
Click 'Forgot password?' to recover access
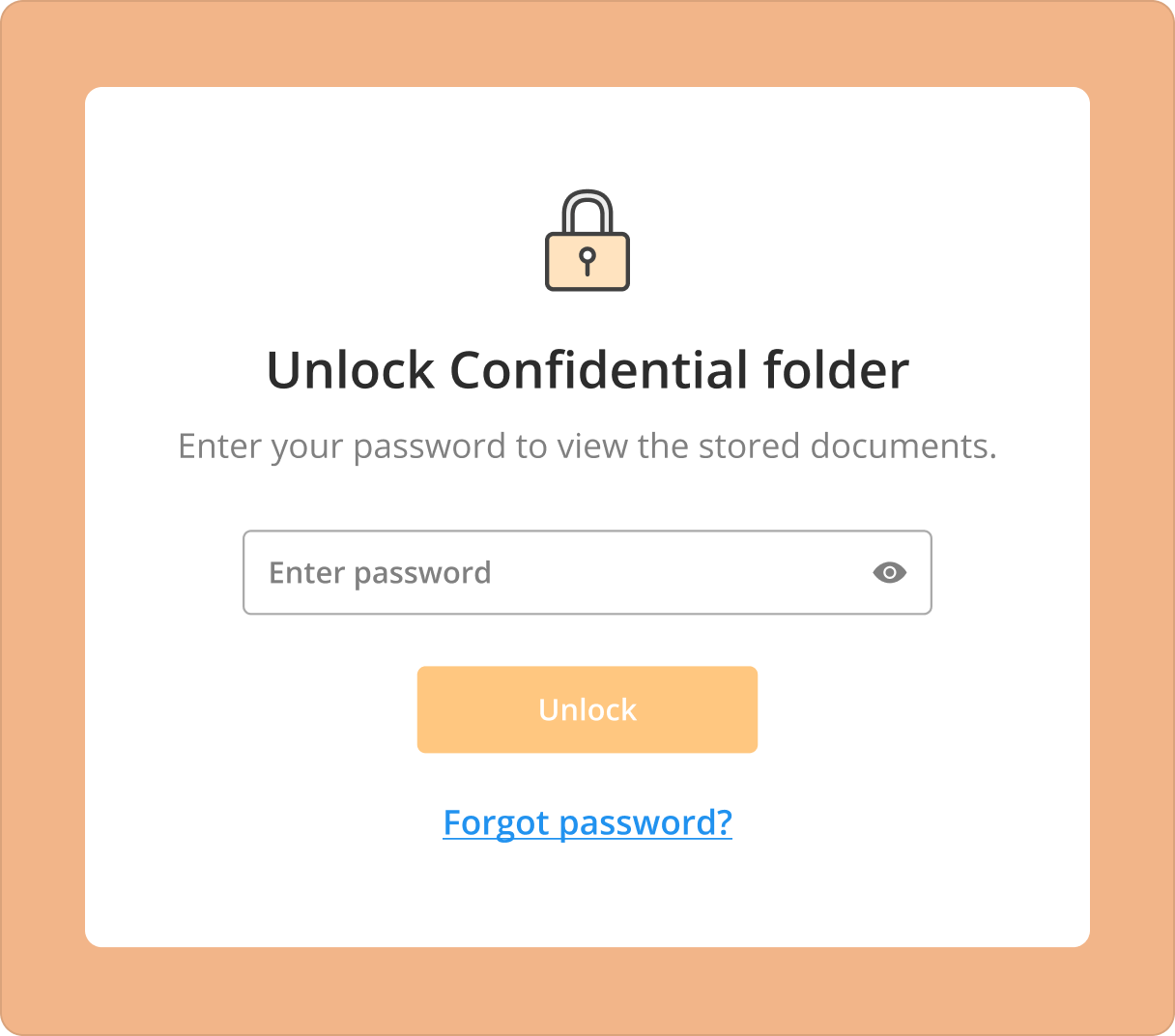[x=587, y=822]
